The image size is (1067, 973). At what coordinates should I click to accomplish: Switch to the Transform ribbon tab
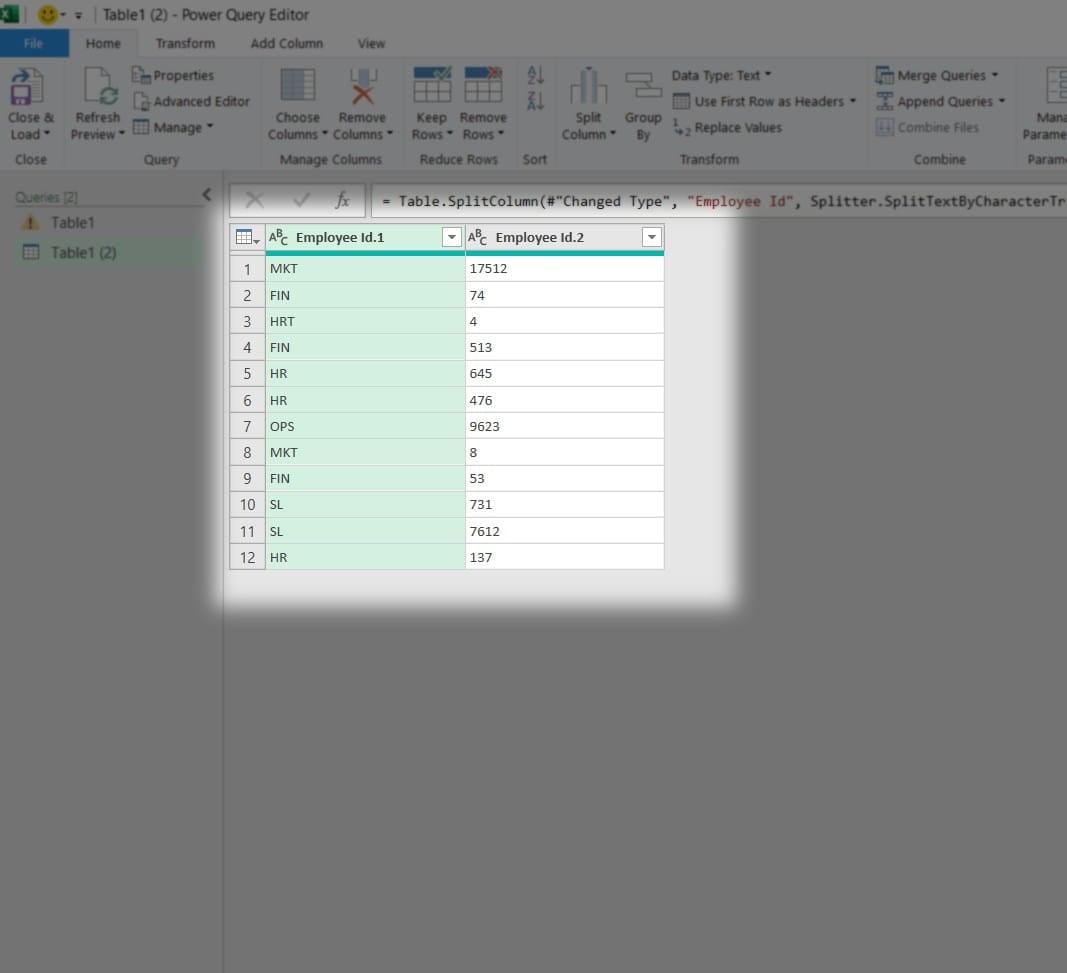click(184, 43)
